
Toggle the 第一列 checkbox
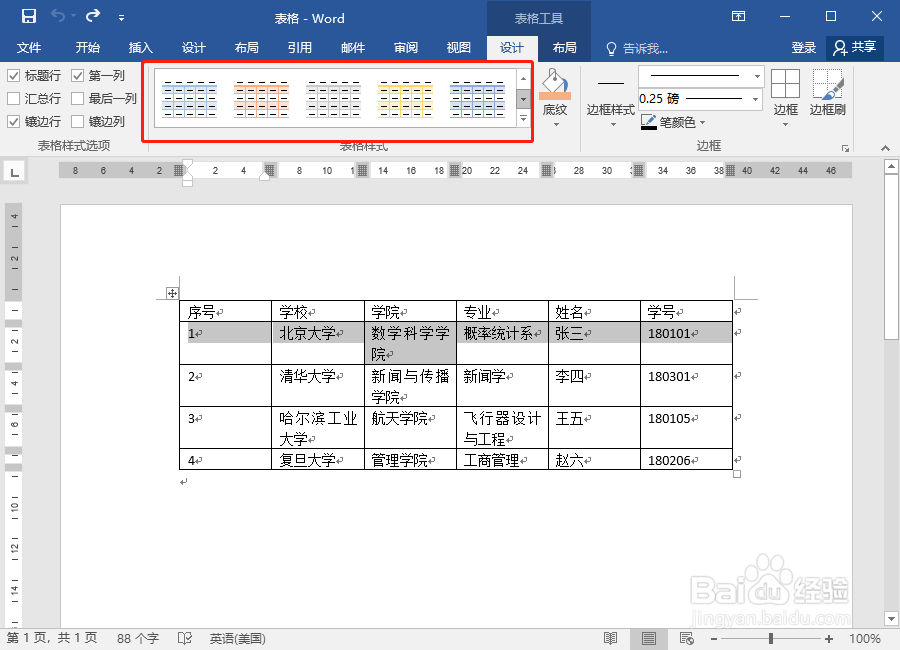[77, 75]
